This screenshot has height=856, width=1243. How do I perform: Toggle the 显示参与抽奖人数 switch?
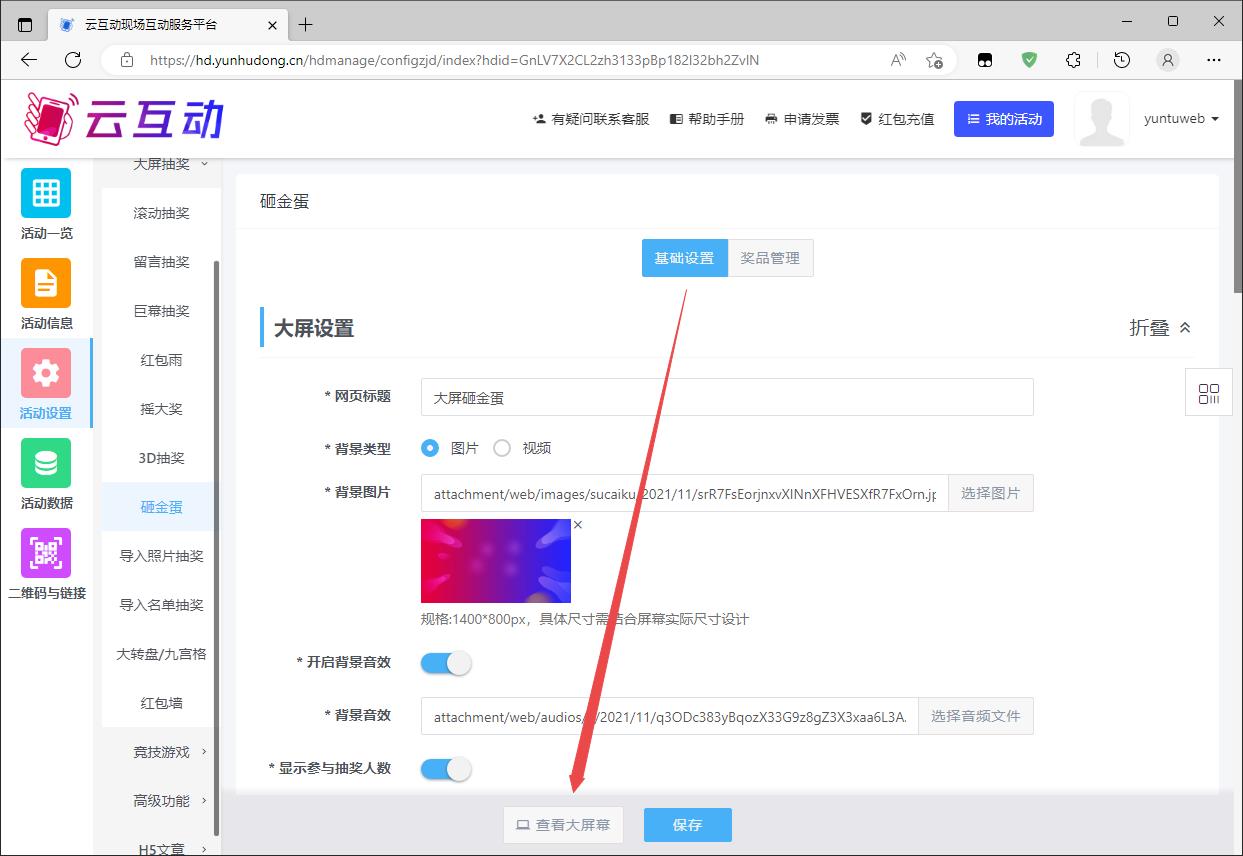pos(446,769)
